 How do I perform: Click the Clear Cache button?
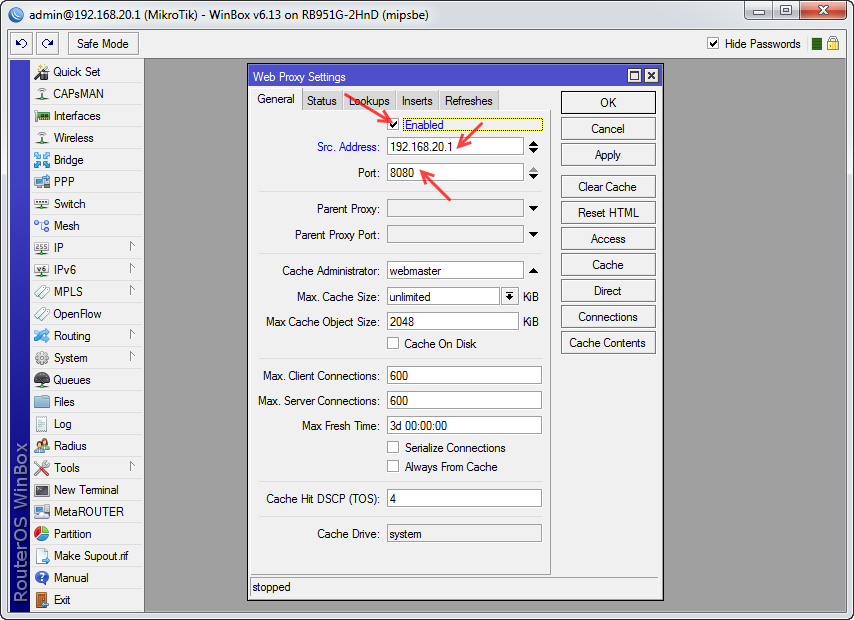[x=608, y=187]
